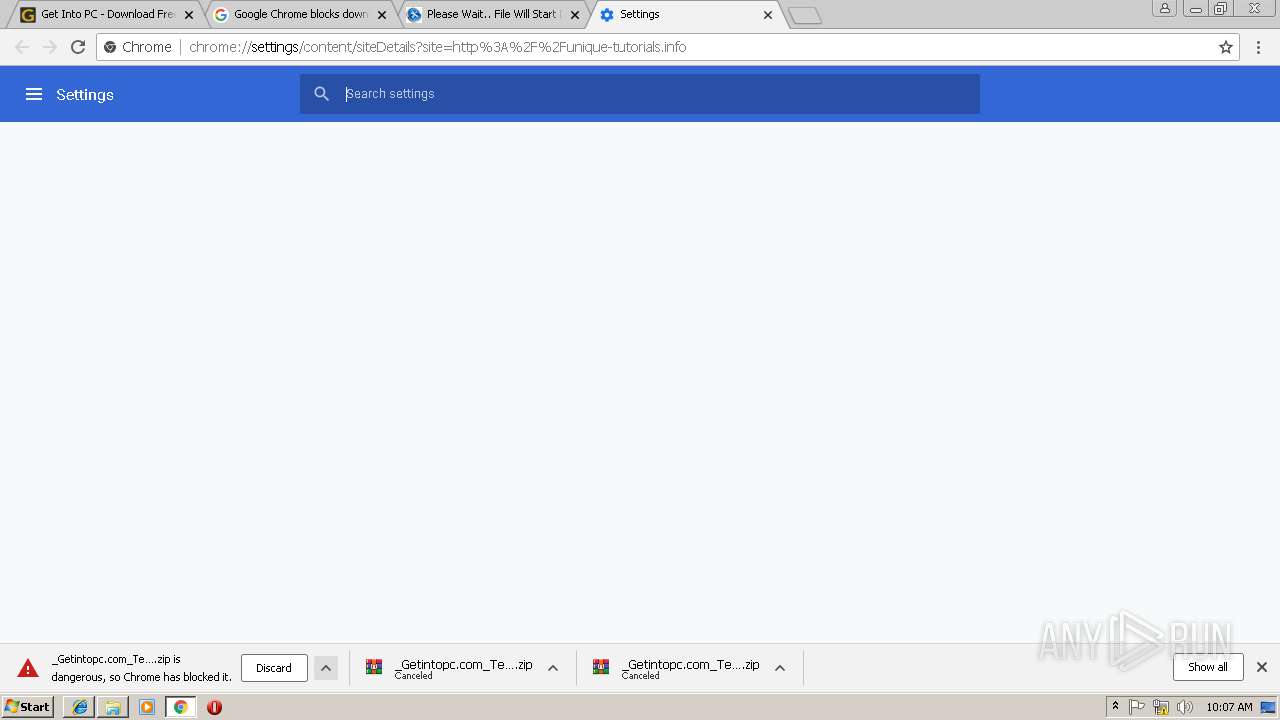Focus the Search settings field
Viewport: 1280px width, 720px height.
pyautogui.click(x=640, y=94)
